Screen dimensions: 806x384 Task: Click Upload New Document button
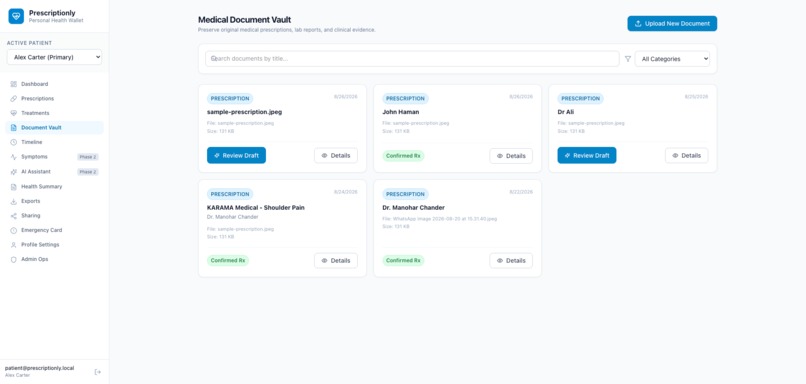tap(672, 24)
